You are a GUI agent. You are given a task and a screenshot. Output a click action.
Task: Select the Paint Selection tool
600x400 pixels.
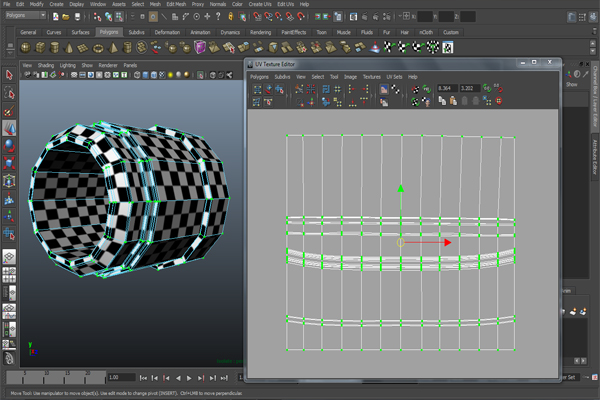pos(9,111)
